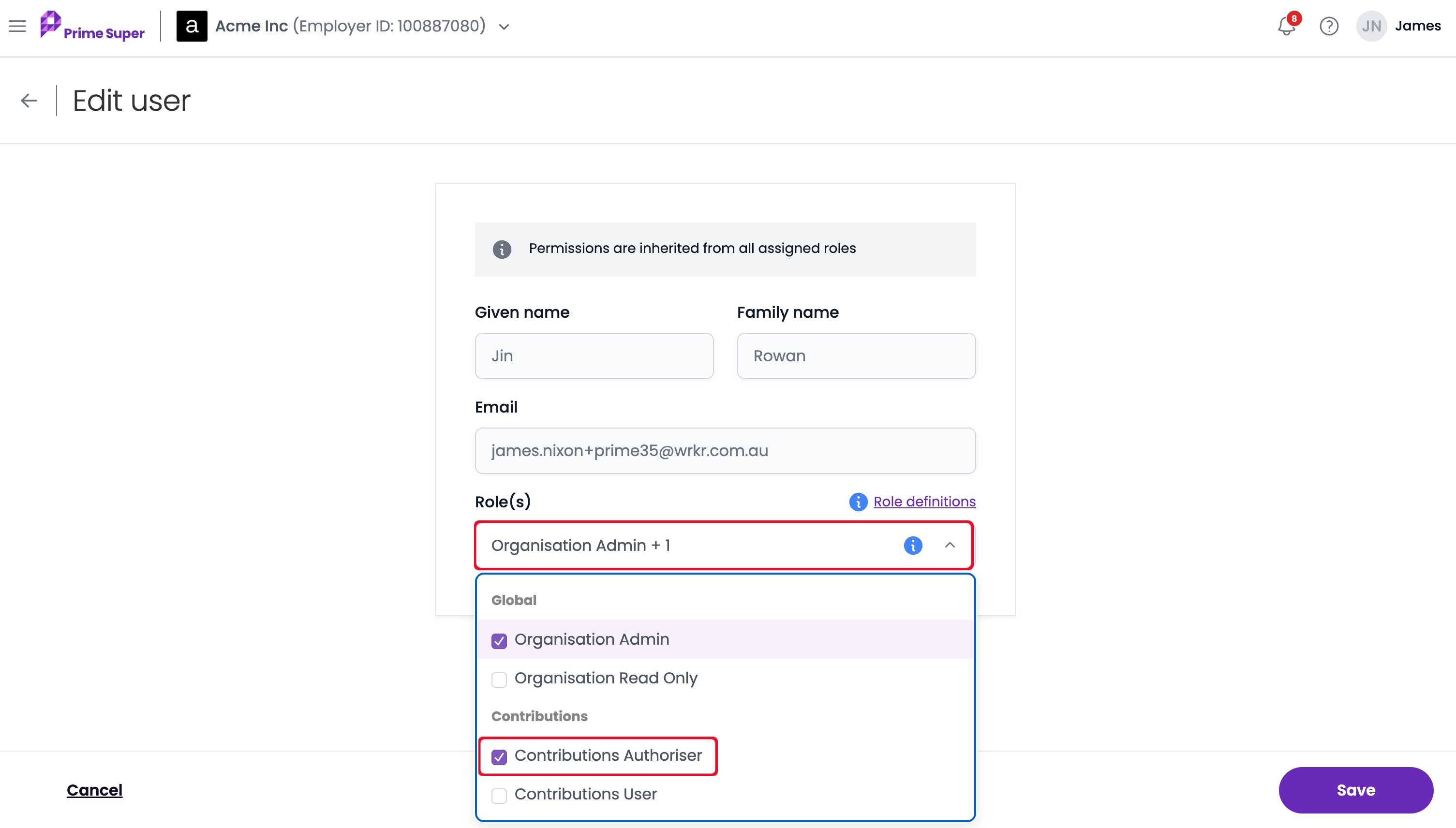Screen dimensions: 1456x828
Task: Uncheck the Organisation Admin role
Action: [499, 641]
